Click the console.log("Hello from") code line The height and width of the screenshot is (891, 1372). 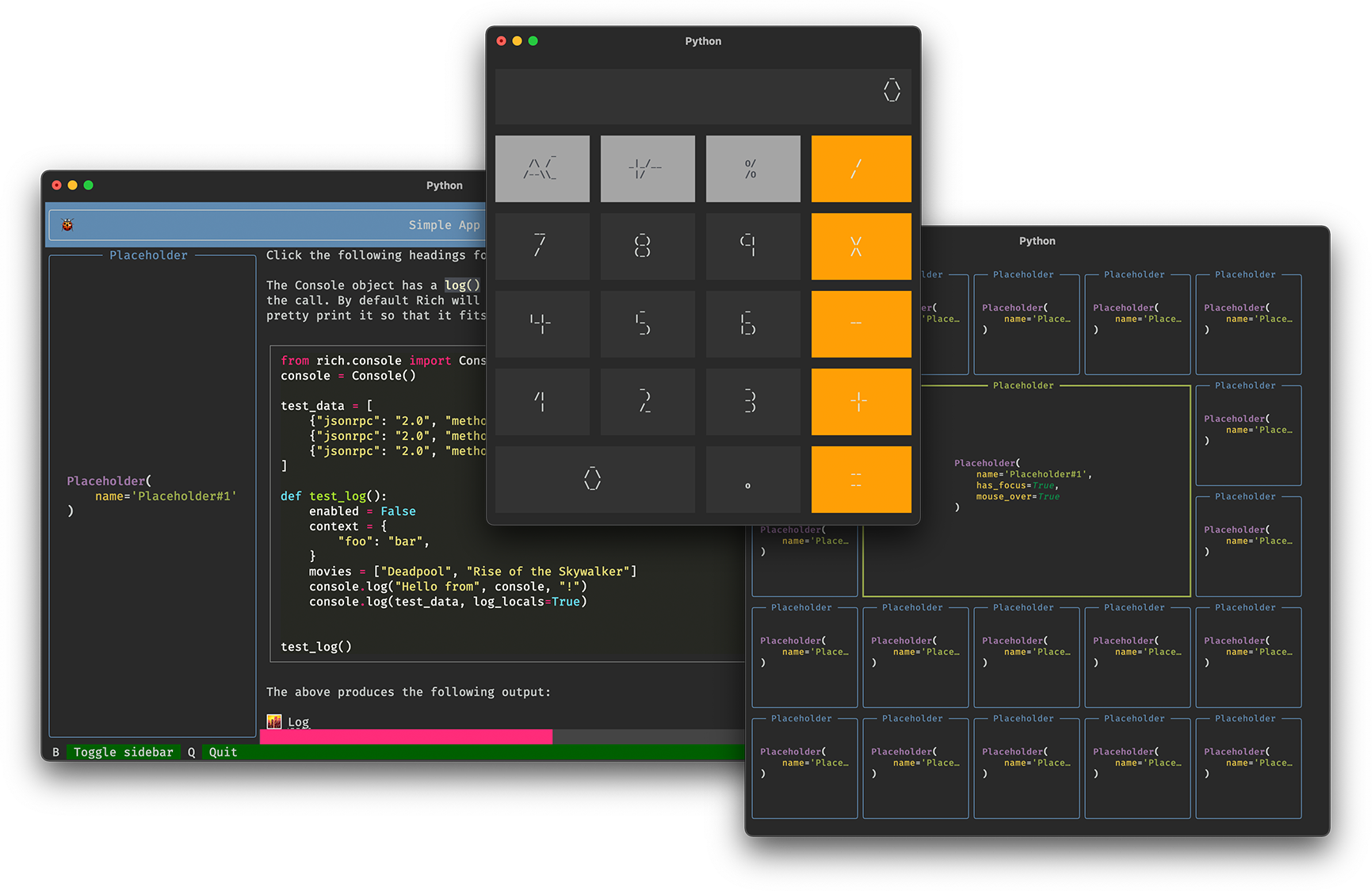pyautogui.click(x=448, y=587)
